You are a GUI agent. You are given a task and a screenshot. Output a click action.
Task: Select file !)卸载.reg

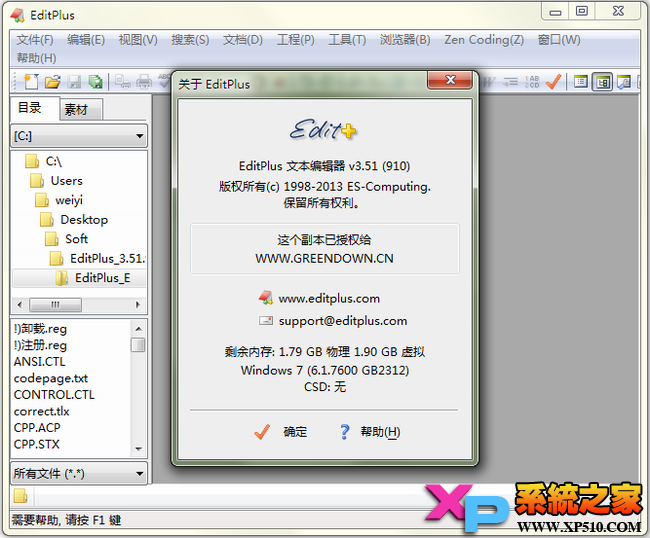coord(40,329)
